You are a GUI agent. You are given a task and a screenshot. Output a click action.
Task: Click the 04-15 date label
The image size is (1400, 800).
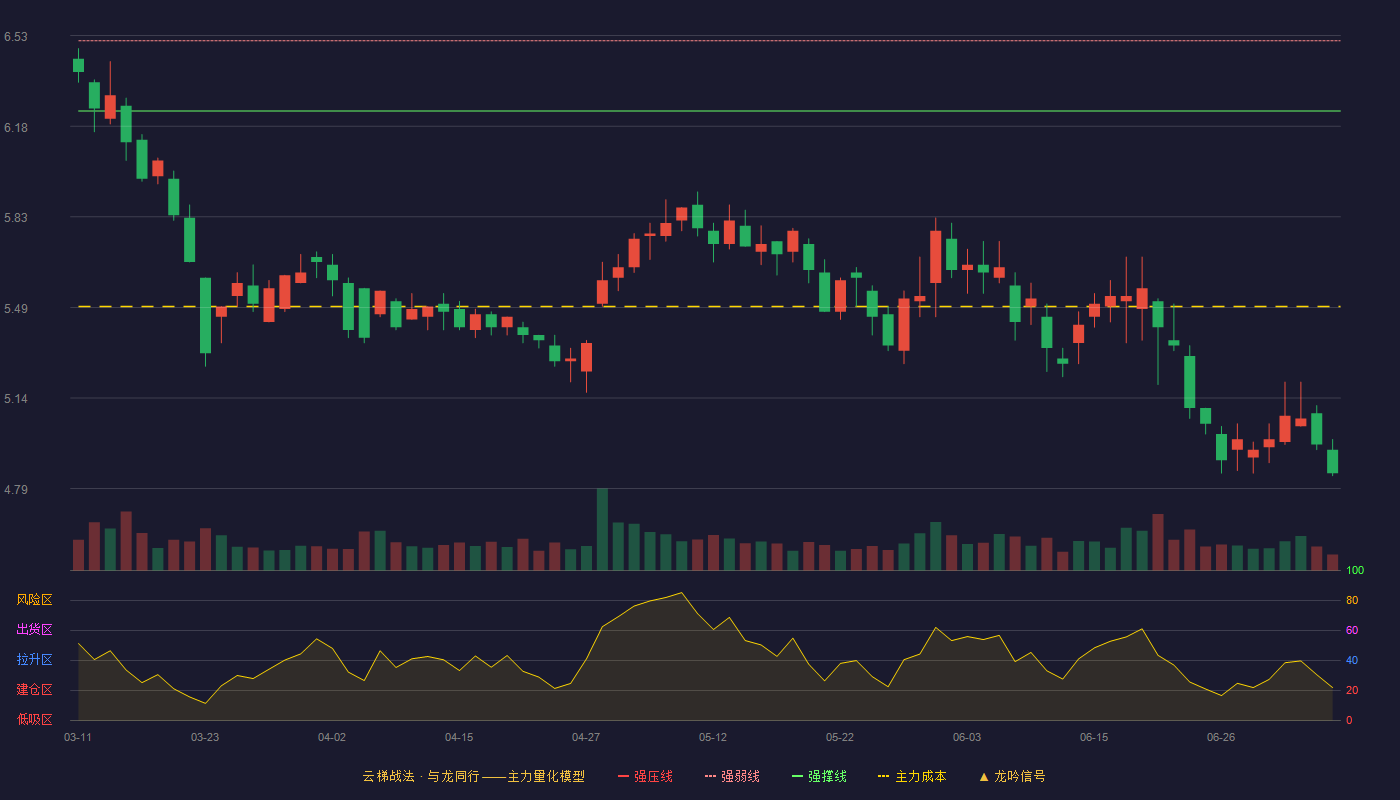tap(459, 737)
